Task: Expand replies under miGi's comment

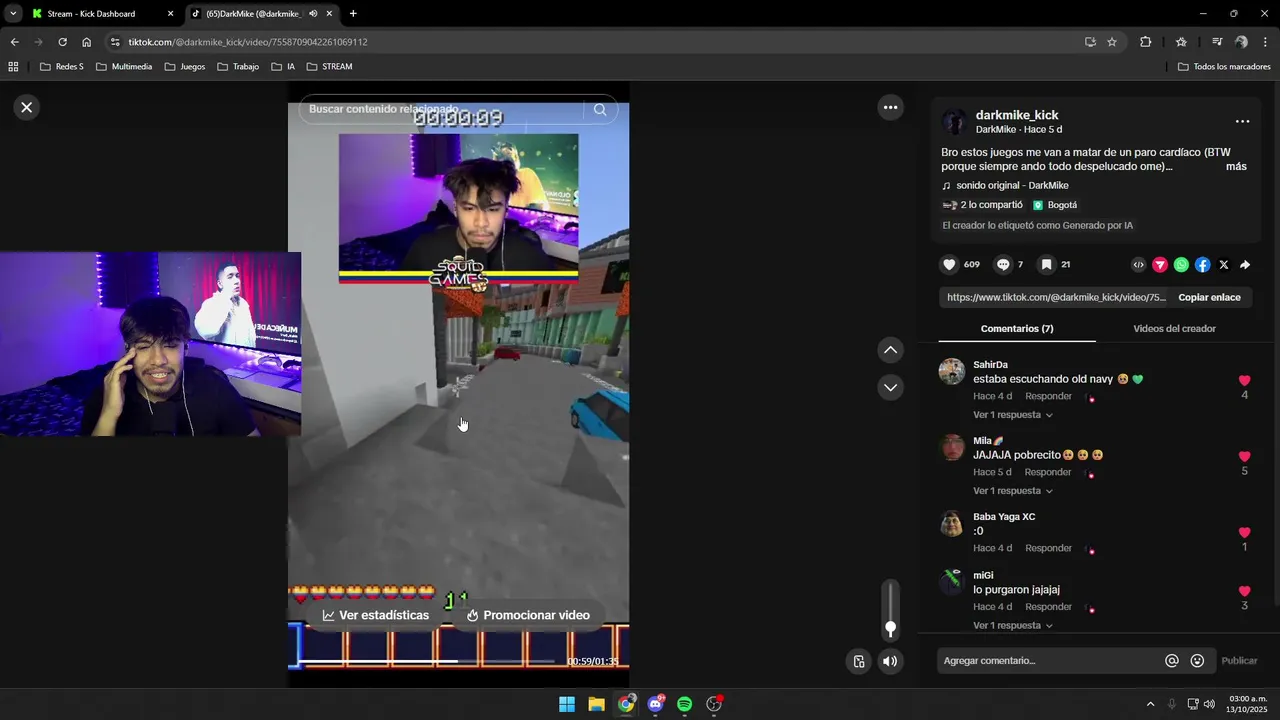Action: pyautogui.click(x=1012, y=625)
